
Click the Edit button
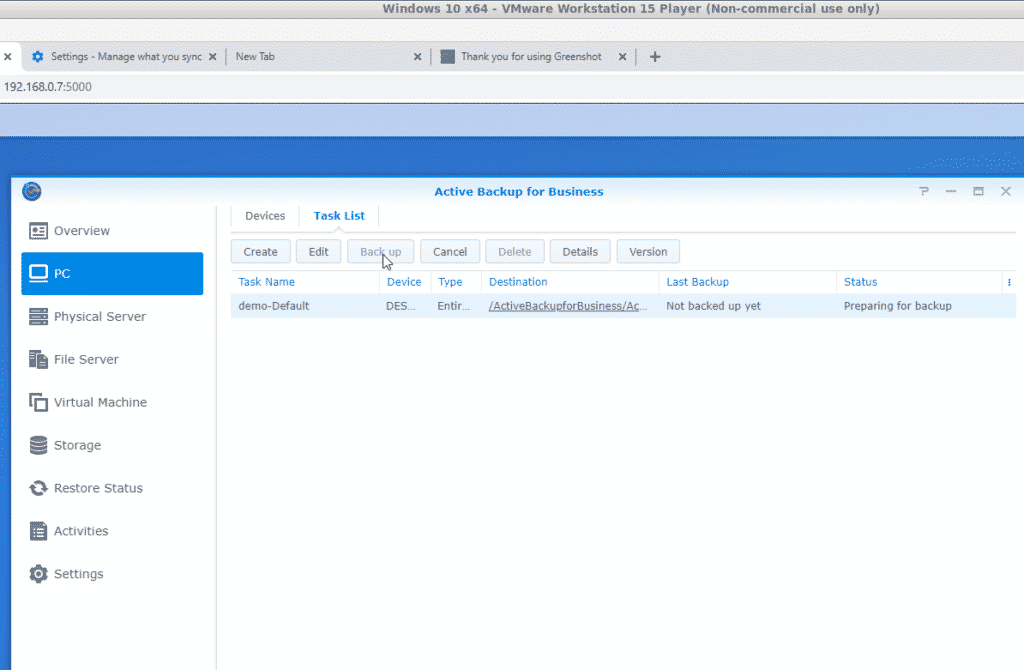tap(318, 252)
